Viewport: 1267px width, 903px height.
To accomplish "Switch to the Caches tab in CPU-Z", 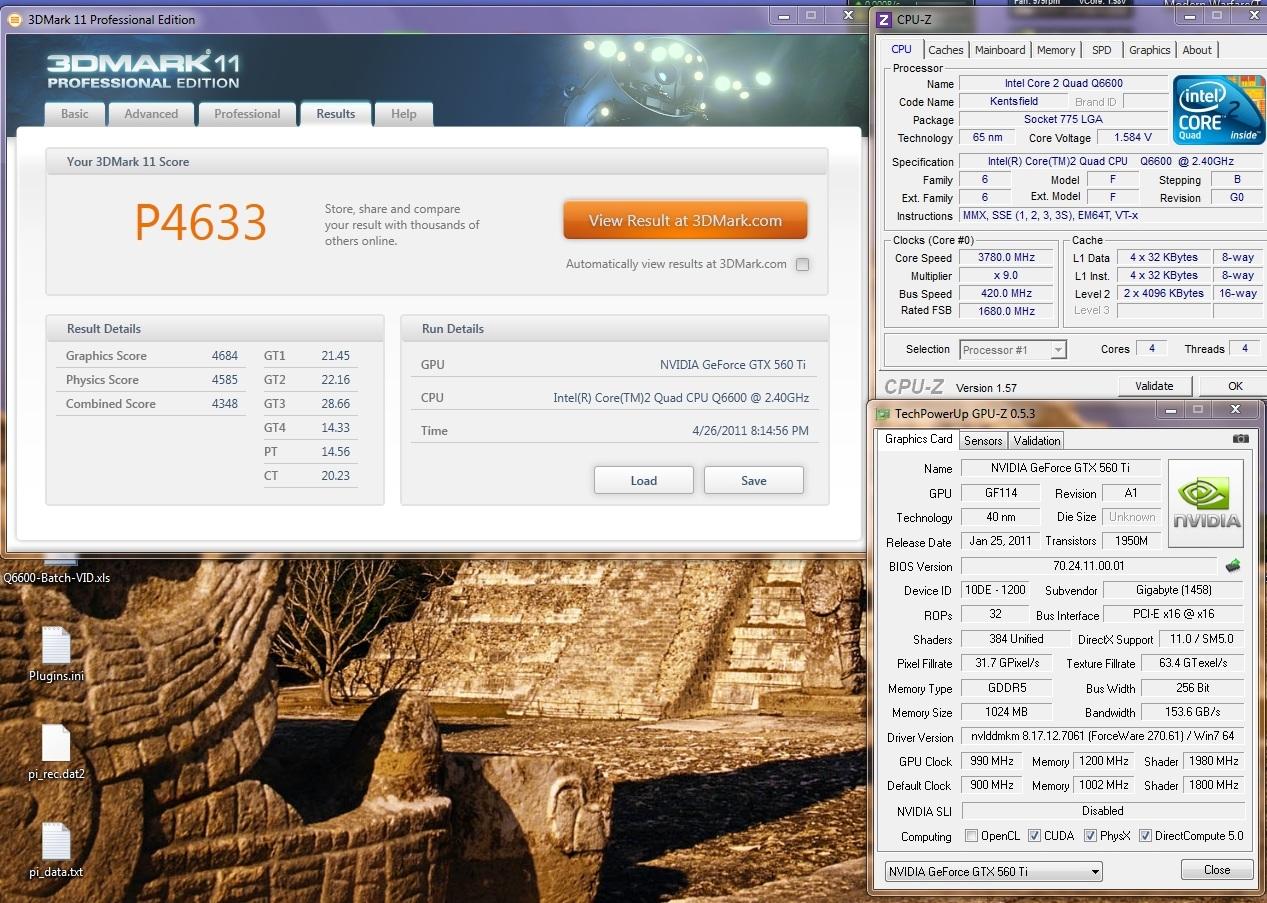I will 946,50.
